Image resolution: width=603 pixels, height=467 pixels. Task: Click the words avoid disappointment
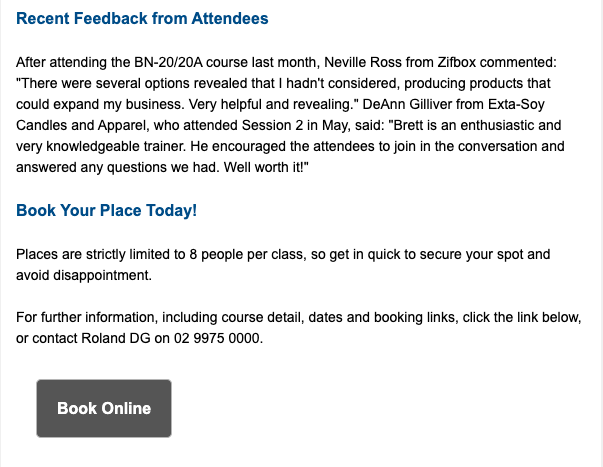[x=83, y=275]
